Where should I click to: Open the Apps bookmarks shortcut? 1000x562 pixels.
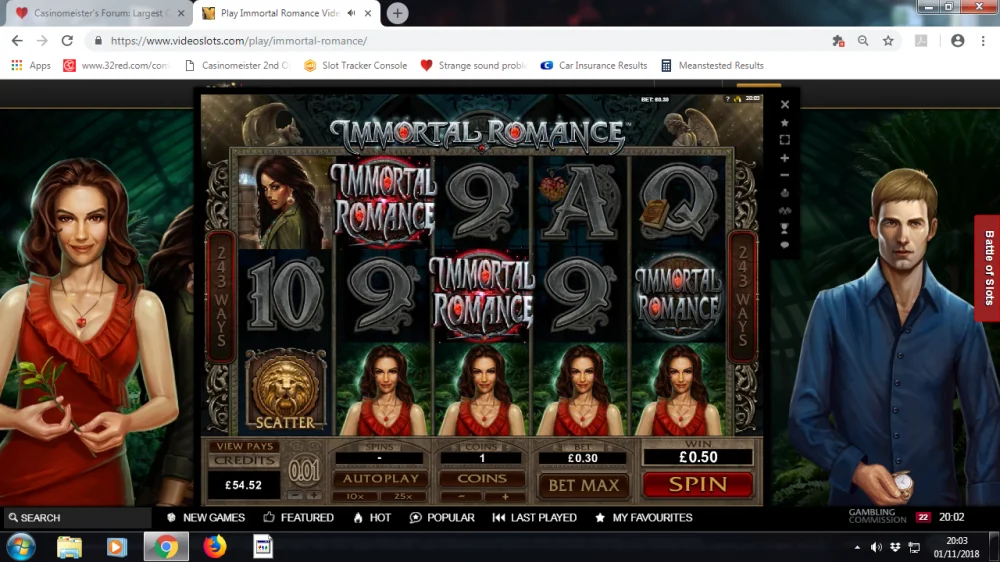pyautogui.click(x=31, y=66)
